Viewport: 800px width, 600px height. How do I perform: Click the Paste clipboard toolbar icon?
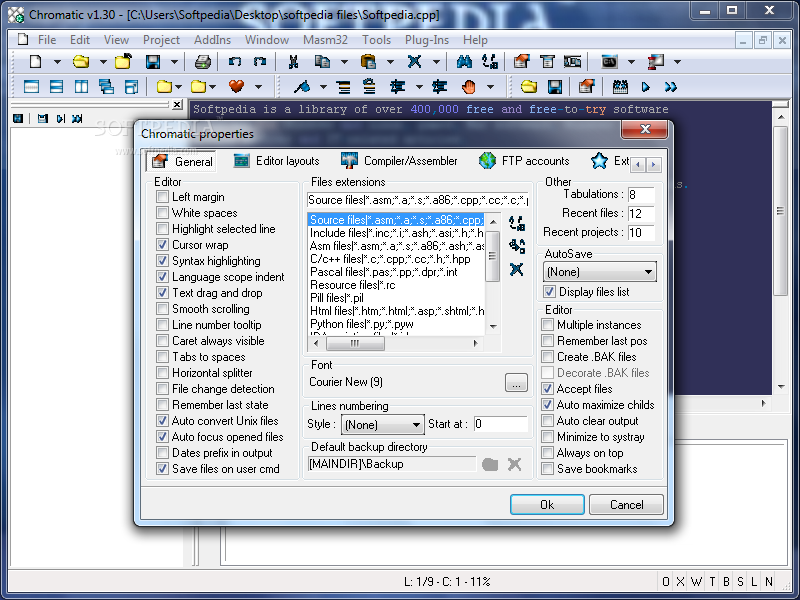coord(368,62)
